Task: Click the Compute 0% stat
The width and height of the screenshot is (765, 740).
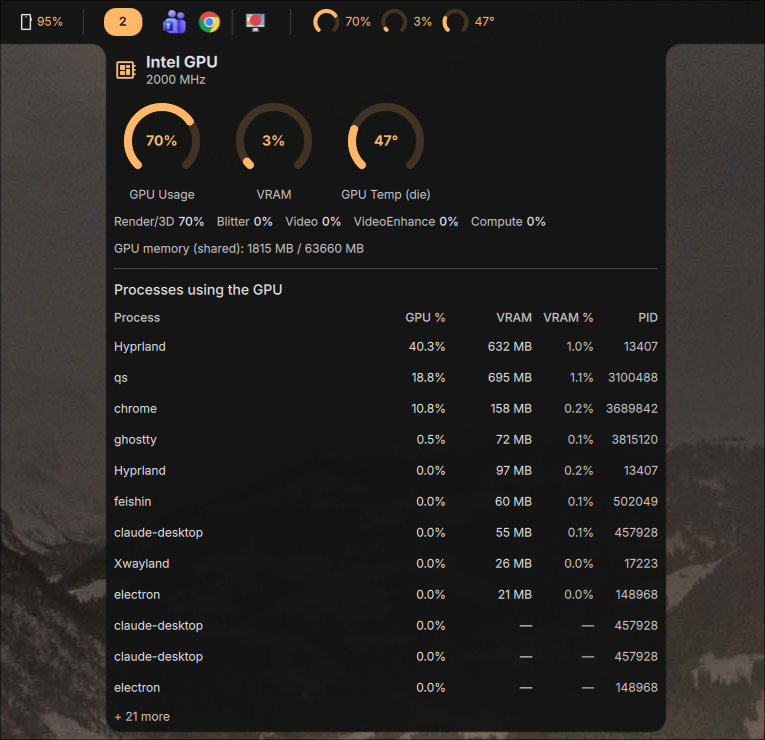Action: coord(508,222)
